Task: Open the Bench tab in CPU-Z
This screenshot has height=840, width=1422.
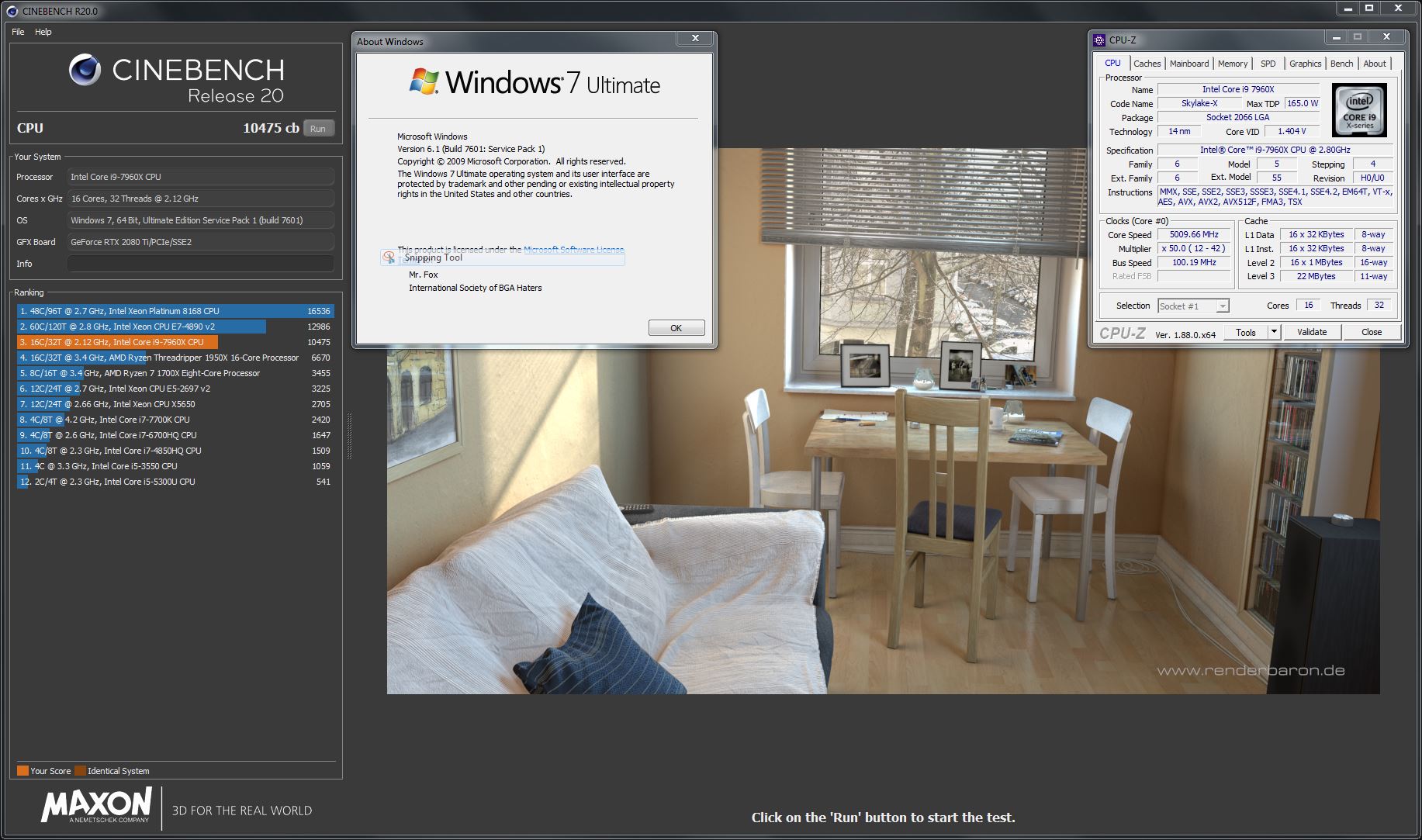Action: coord(1341,64)
